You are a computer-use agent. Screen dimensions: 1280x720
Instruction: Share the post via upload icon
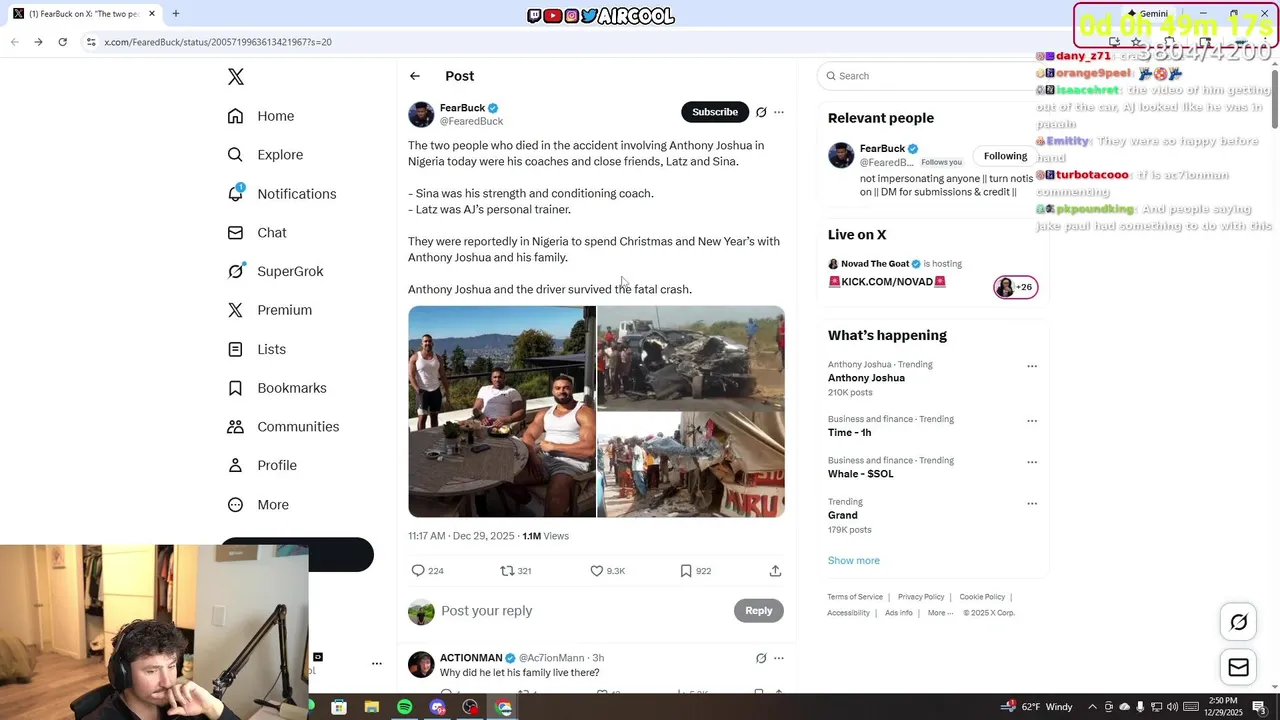point(775,571)
